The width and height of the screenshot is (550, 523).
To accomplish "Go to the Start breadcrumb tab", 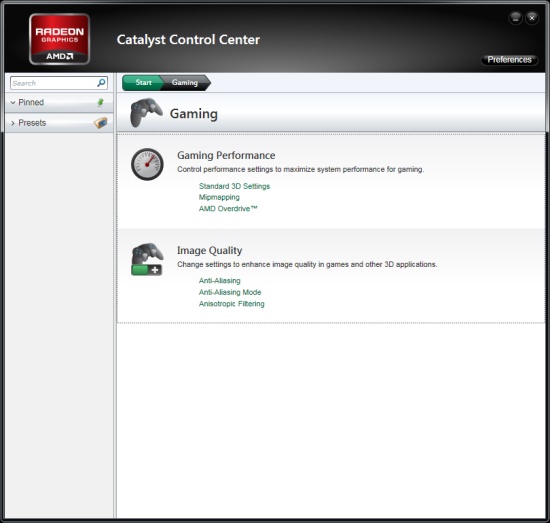I will point(142,82).
